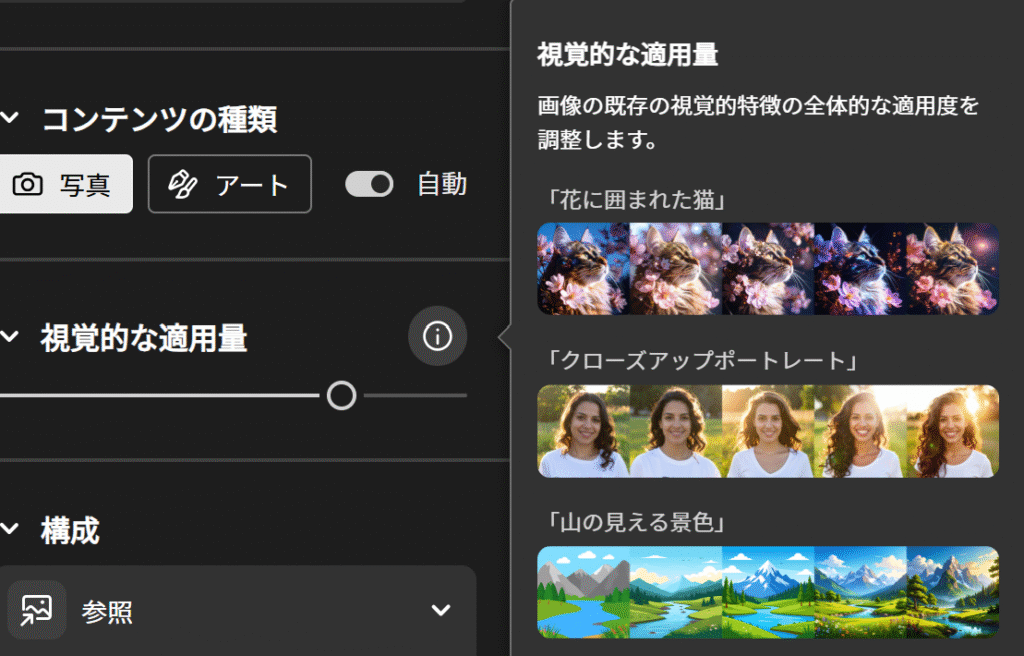
Task: Click the クローズアップポートレート example image strip
Action: (768, 431)
